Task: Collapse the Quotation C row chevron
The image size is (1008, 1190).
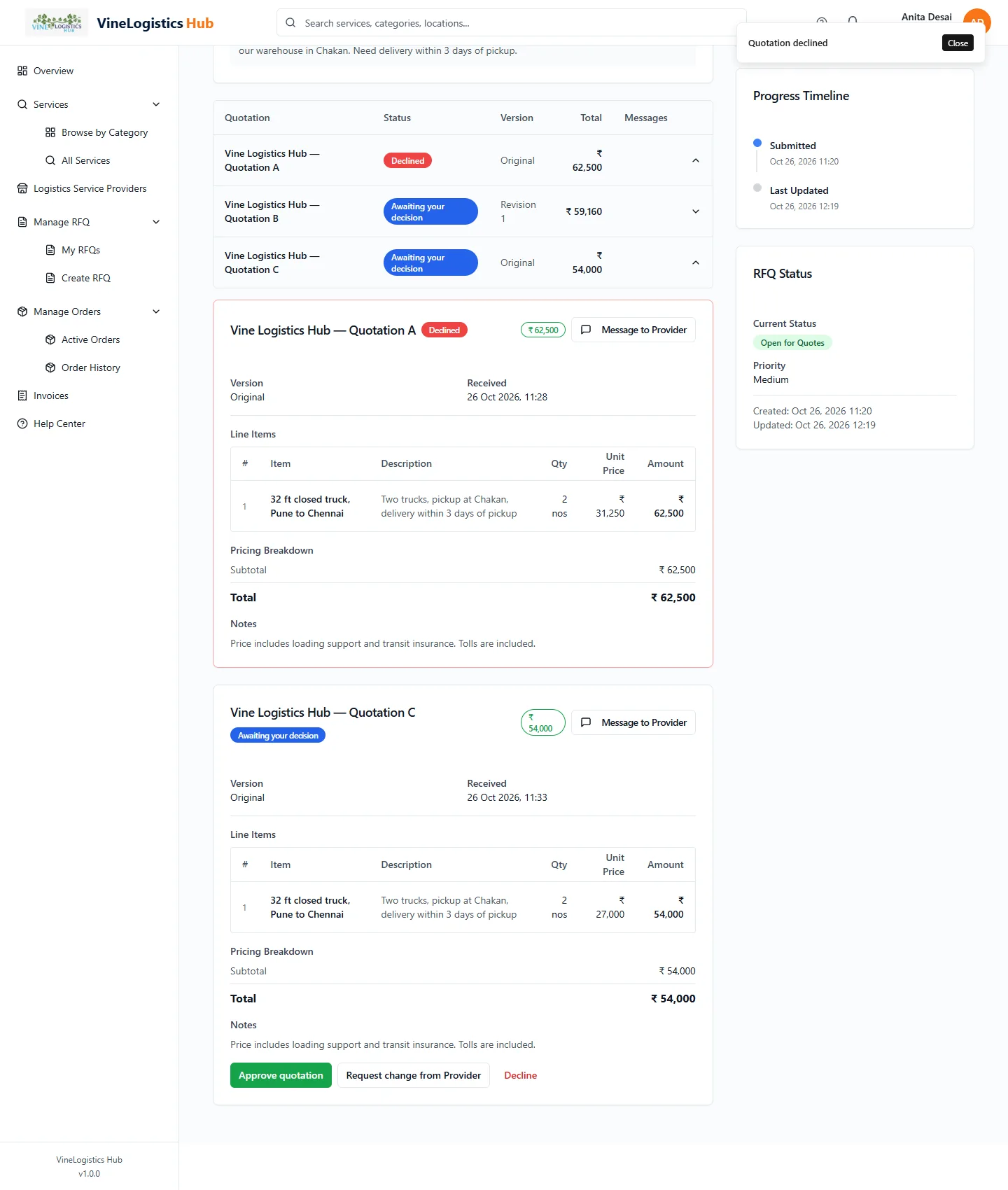Action: coord(696,262)
